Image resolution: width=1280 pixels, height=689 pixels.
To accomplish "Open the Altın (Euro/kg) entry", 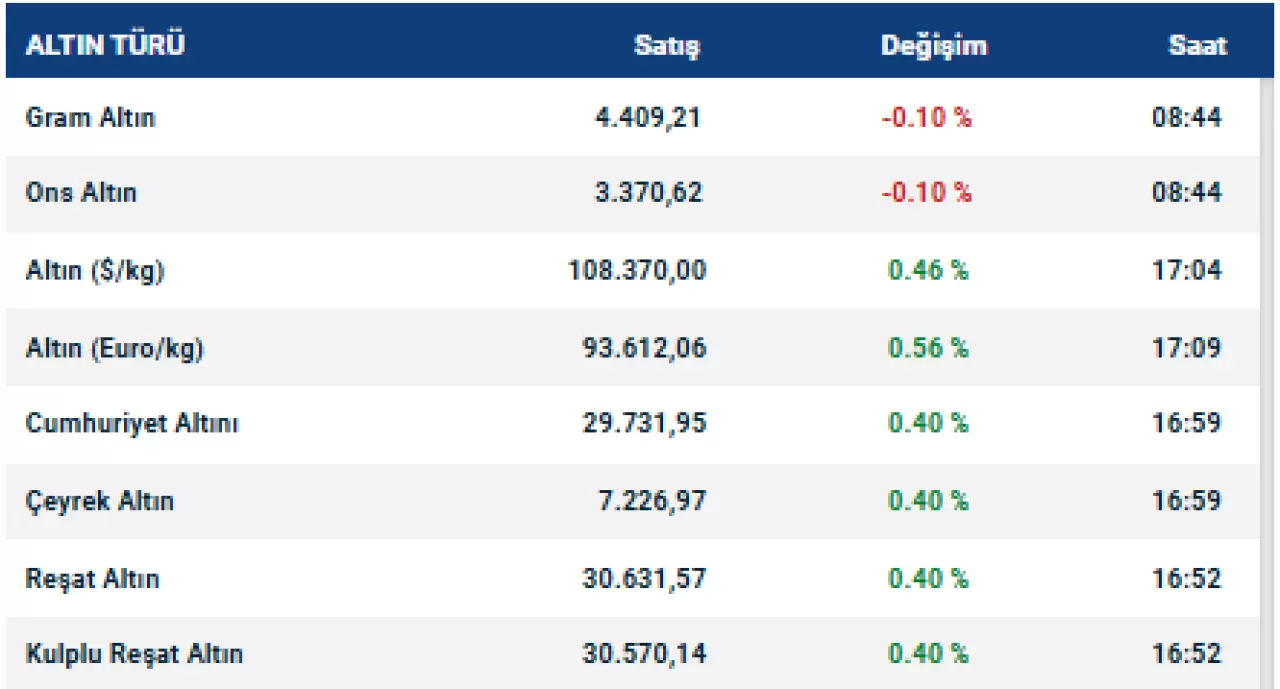I will (114, 348).
